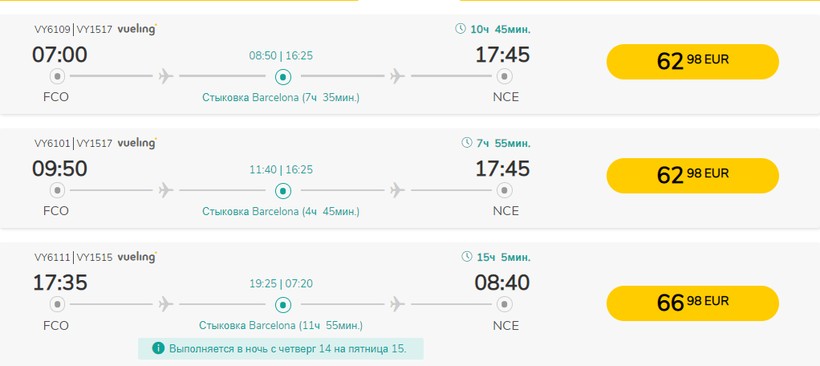The height and width of the screenshot is (366, 820).
Task: Select the 62.98 EUR fare for 07:00 flight
Action: pos(692,62)
